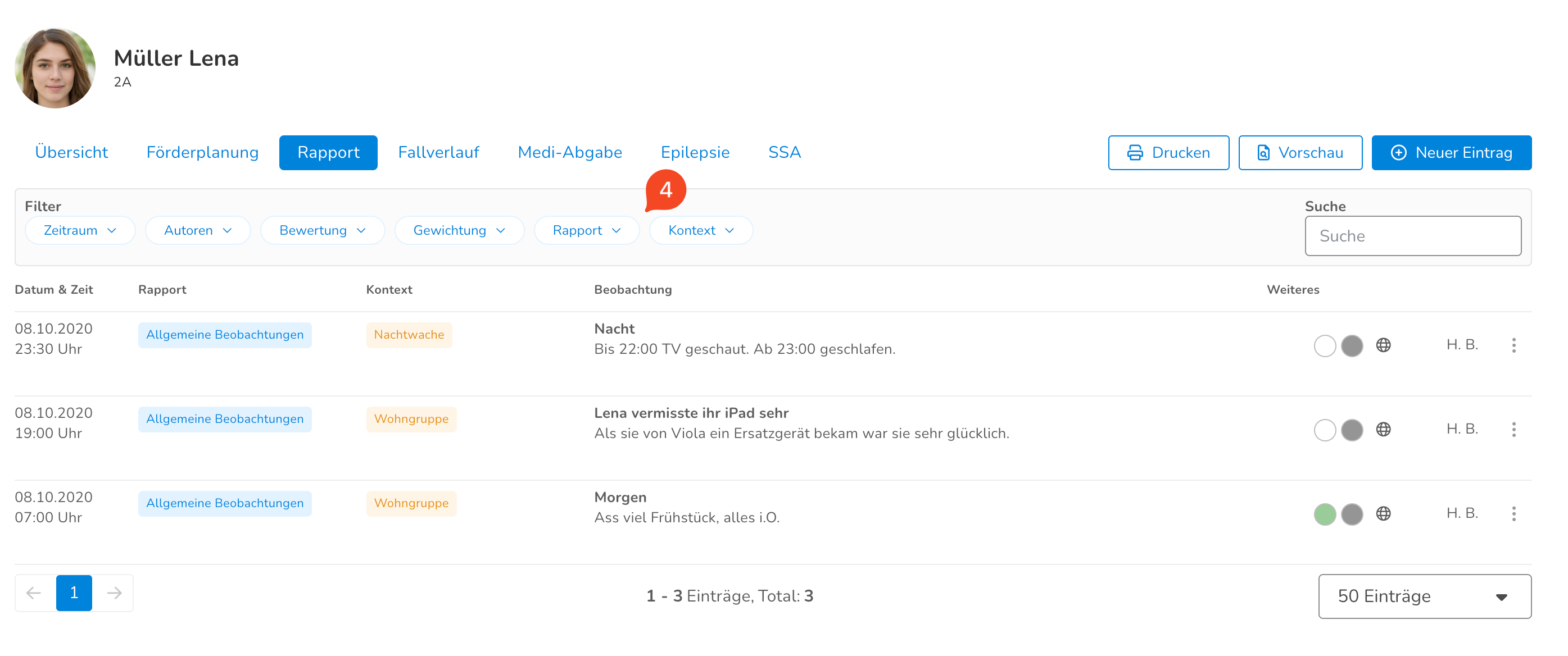Click the Nachtwache context tag
Screen dimensions: 1568x656
pyautogui.click(x=409, y=335)
